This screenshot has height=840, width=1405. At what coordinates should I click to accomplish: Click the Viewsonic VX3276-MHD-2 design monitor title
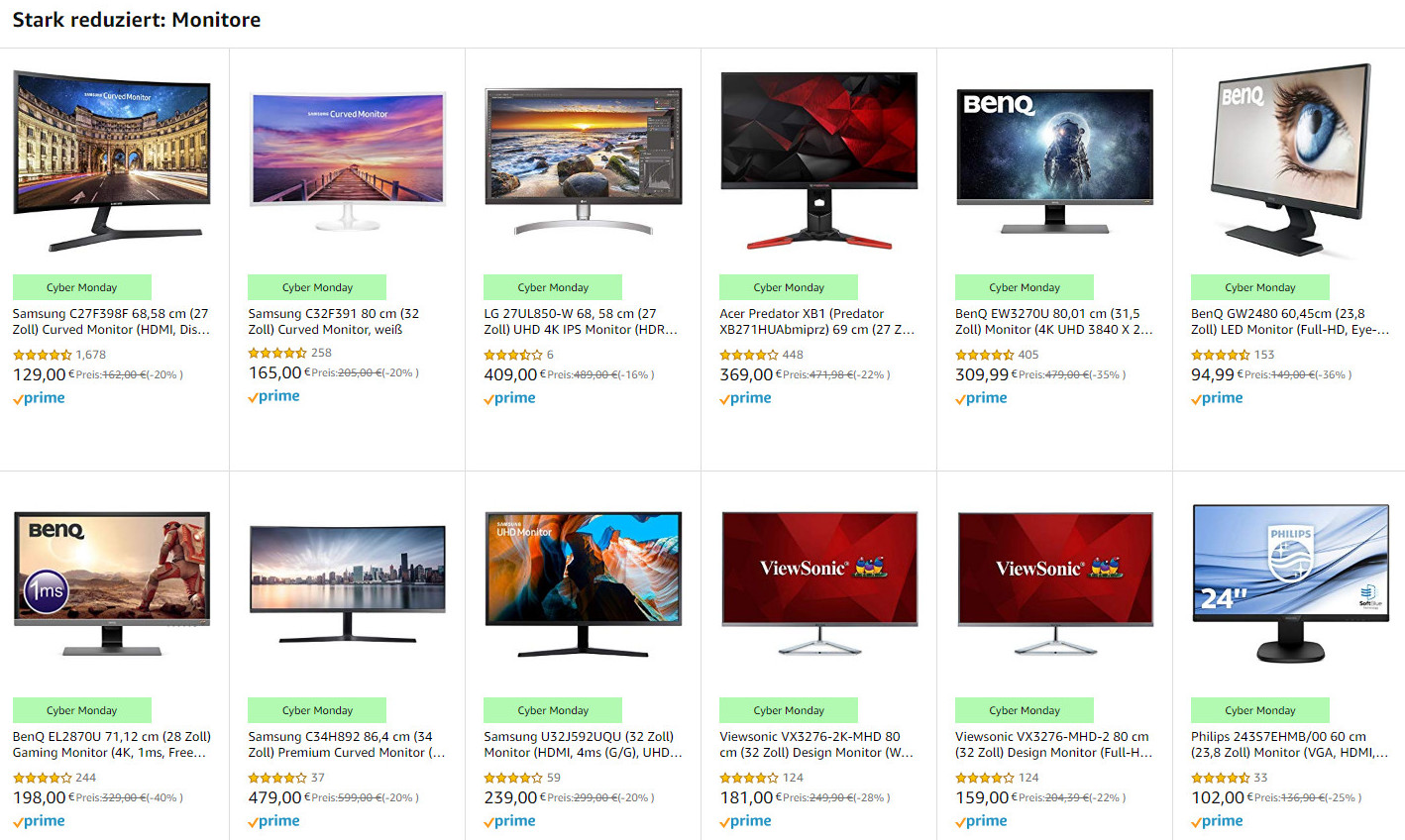[x=1054, y=744]
